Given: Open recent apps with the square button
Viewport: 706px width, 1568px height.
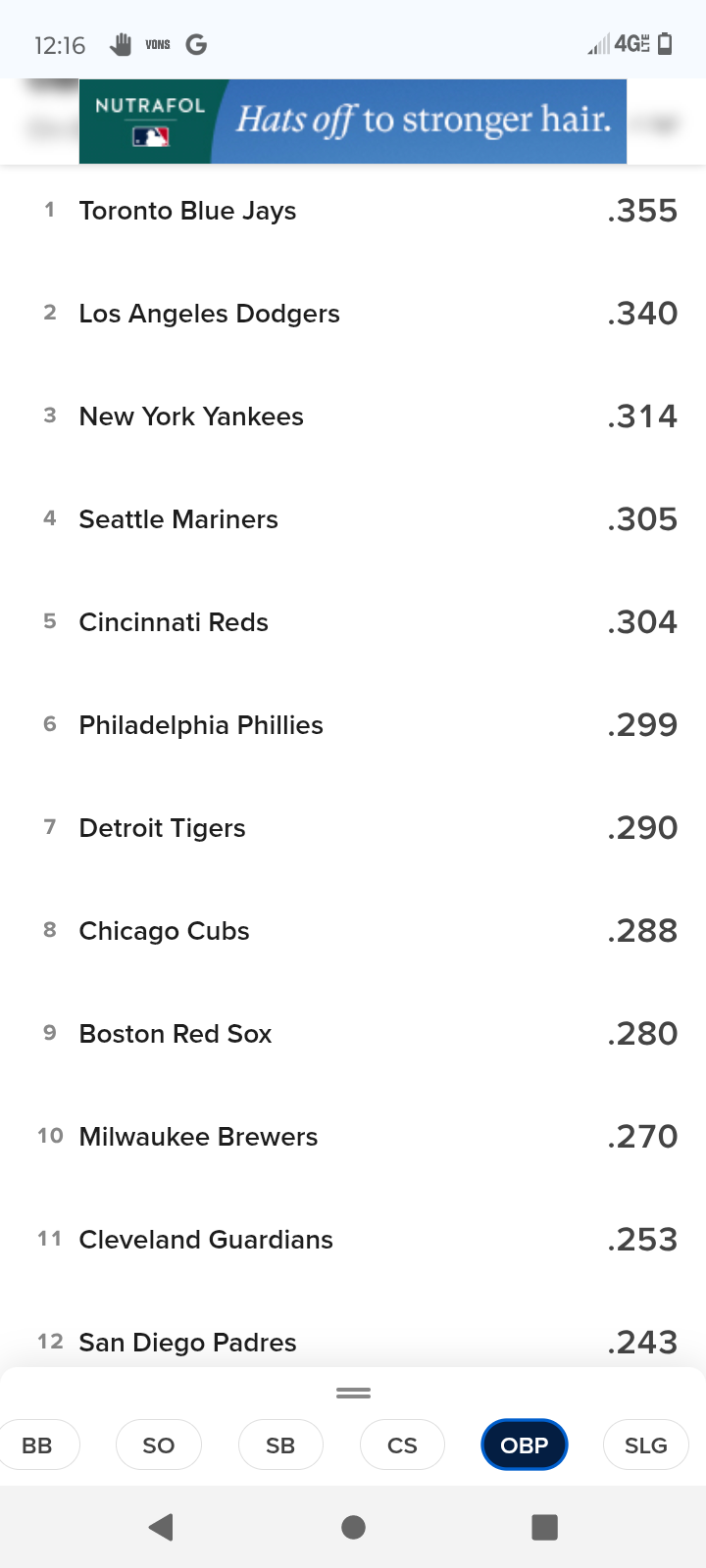Looking at the screenshot, I should [x=544, y=1527].
